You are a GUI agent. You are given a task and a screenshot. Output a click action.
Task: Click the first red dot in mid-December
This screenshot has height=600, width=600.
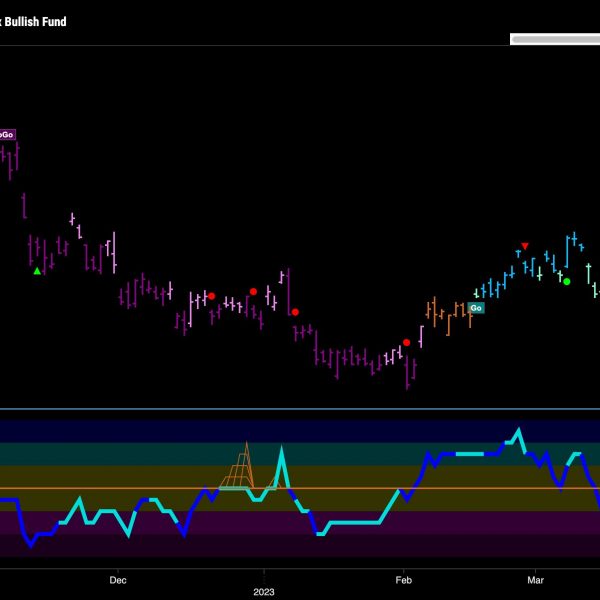212,296
